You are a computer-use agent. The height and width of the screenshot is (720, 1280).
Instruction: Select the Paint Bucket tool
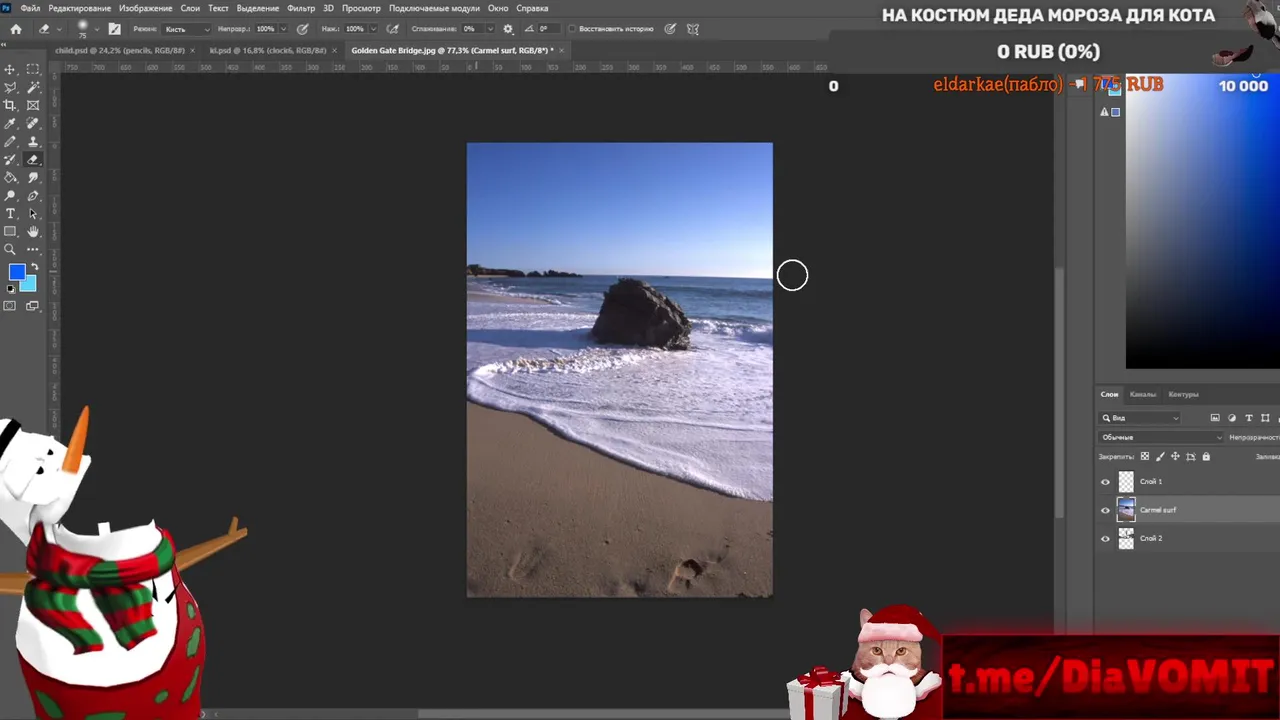tap(10, 177)
